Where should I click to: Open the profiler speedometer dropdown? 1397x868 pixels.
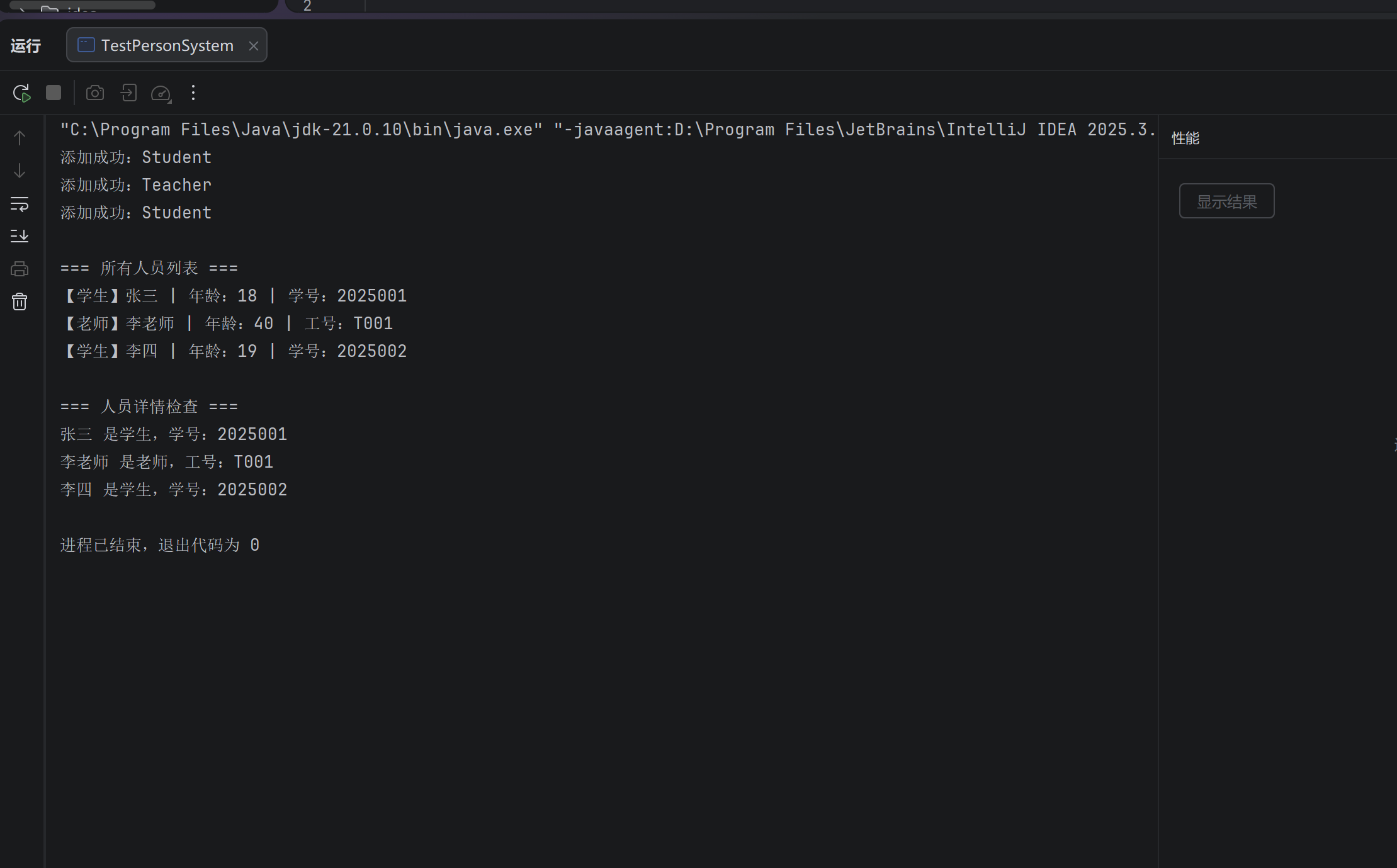click(161, 93)
